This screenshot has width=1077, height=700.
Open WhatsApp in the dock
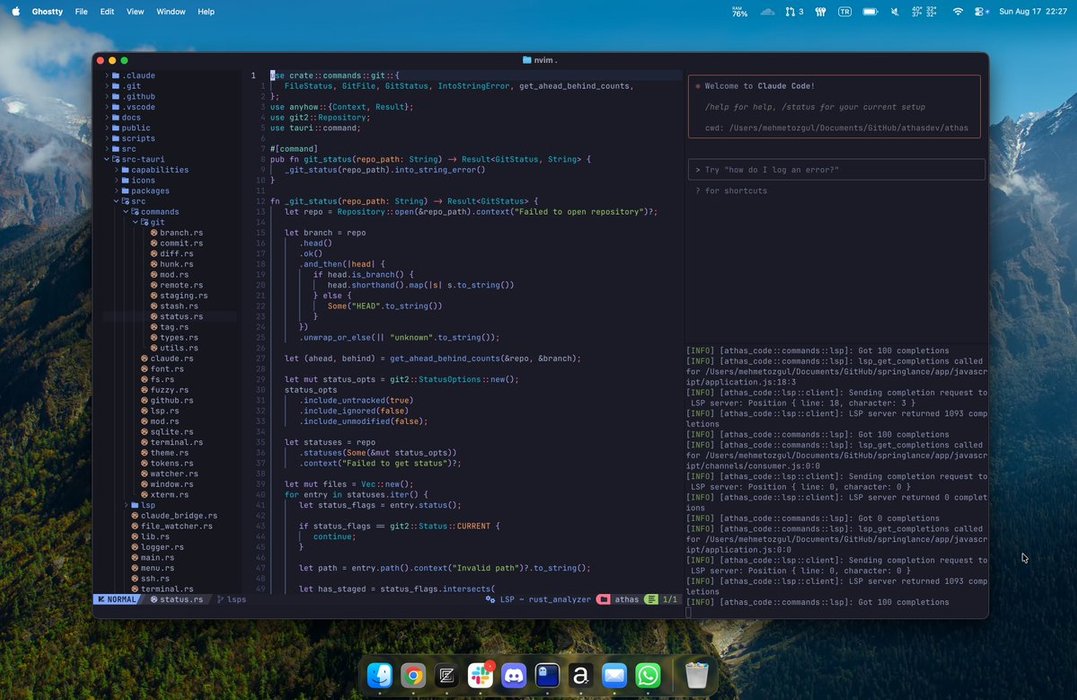pyautogui.click(x=648, y=676)
